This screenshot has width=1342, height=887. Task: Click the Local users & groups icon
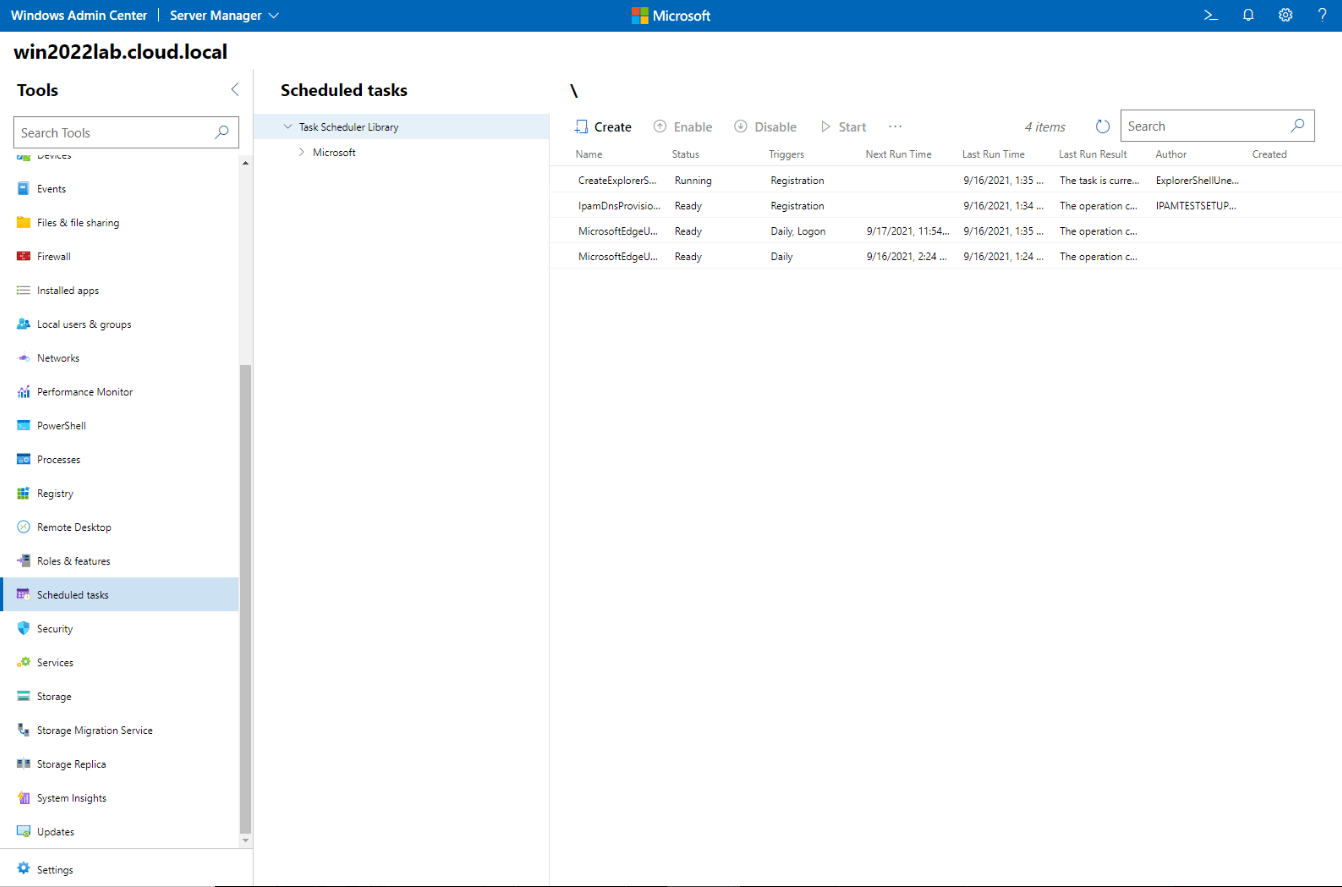coord(24,324)
